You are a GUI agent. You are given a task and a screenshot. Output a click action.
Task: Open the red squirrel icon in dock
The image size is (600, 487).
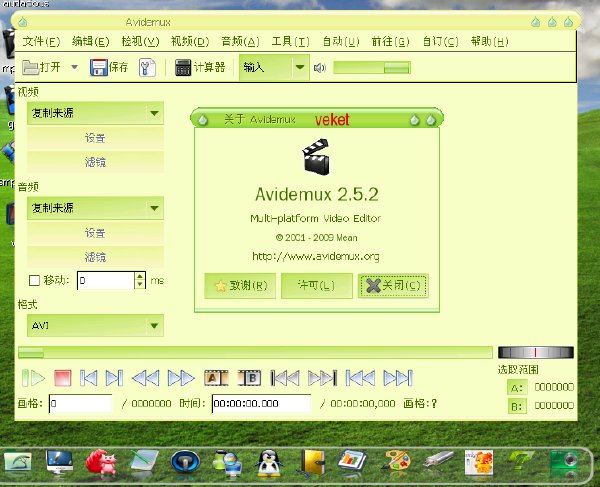point(101,462)
